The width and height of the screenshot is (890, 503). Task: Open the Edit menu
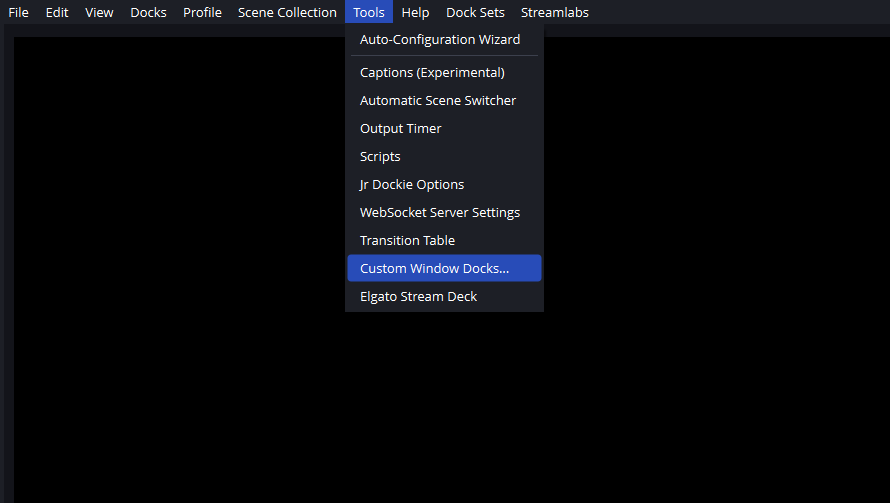[57, 13]
